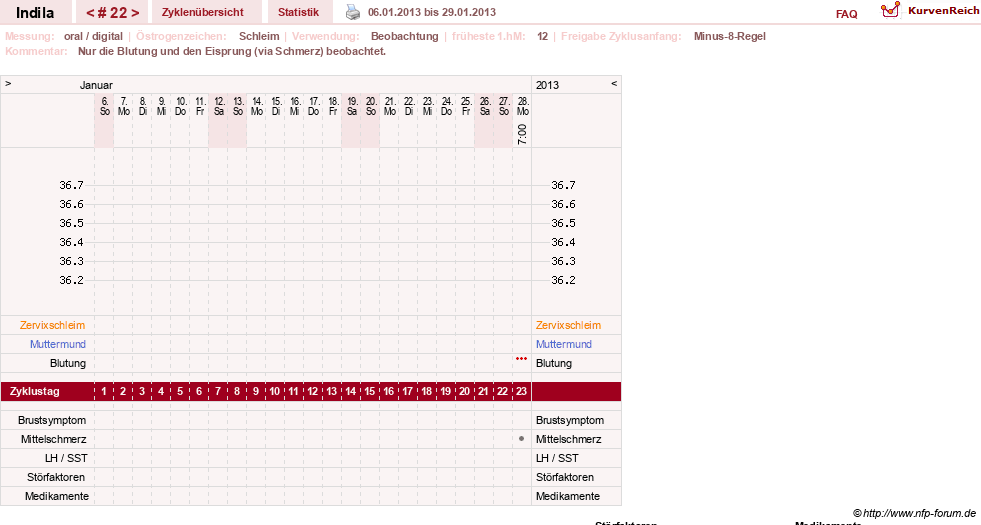981x525 pixels.
Task: Click Zyklustag cell 1
Action: pos(104,392)
